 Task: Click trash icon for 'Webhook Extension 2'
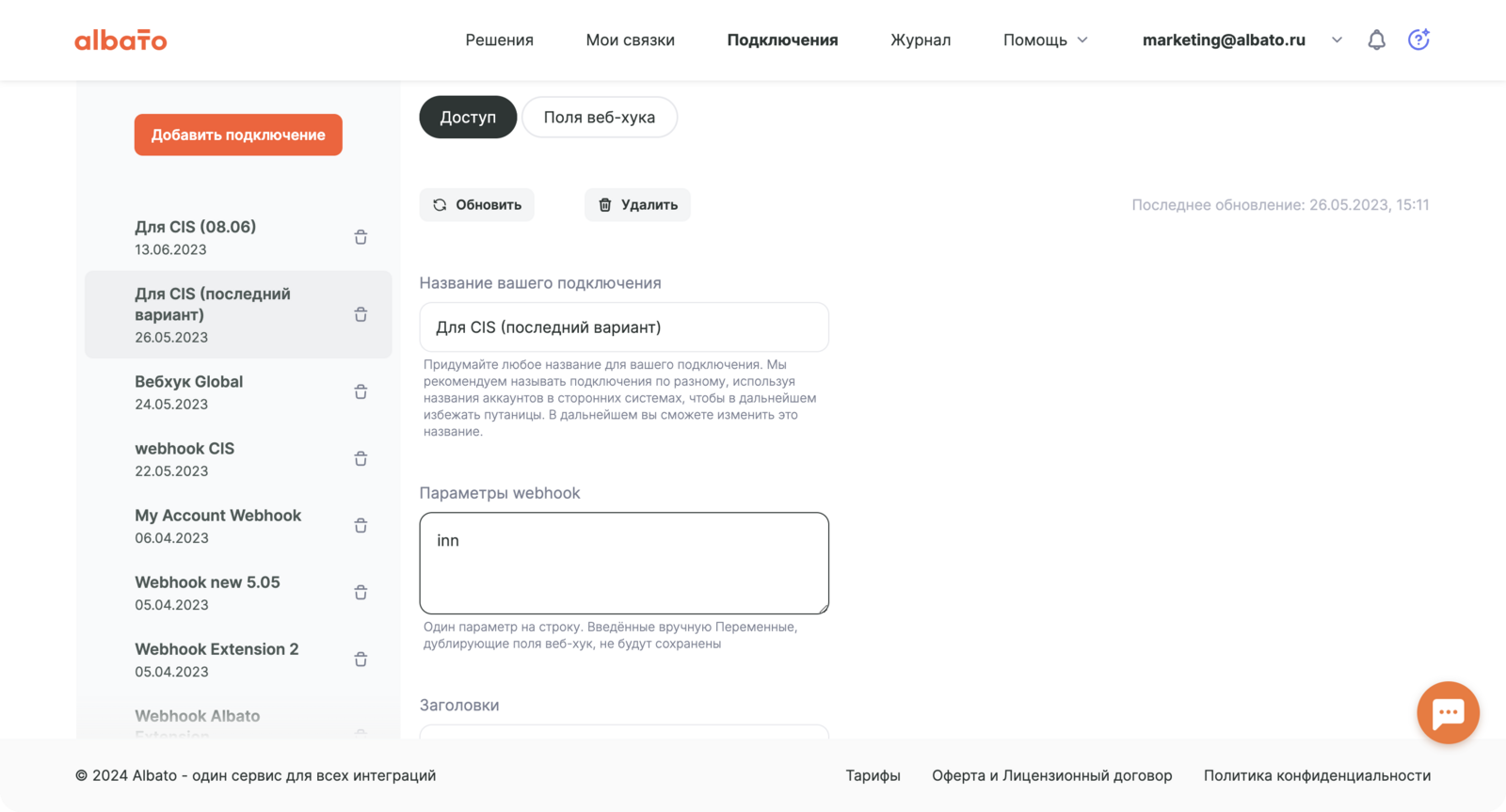(x=360, y=659)
